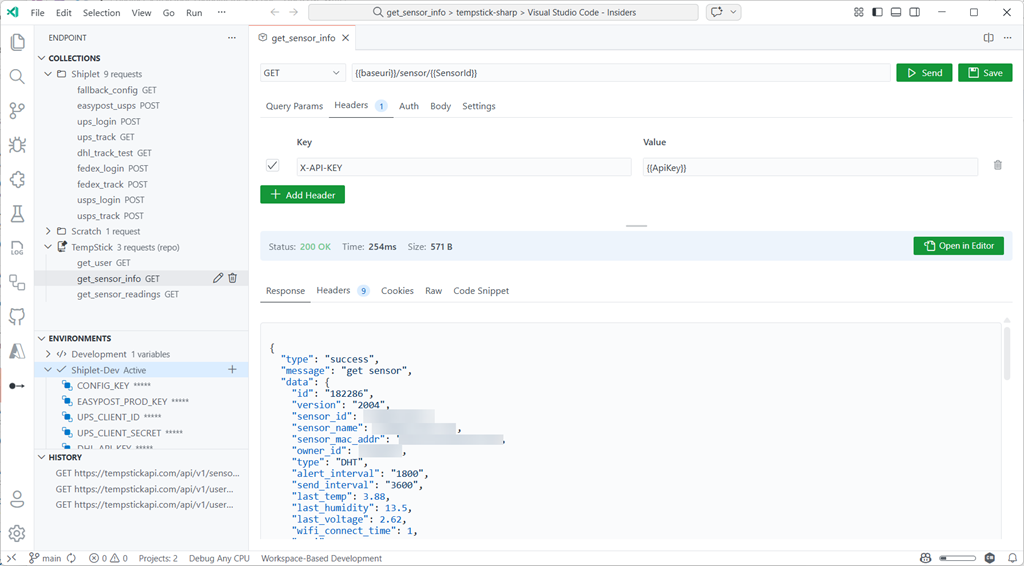
Task: Open the File menu
Action: (38, 12)
